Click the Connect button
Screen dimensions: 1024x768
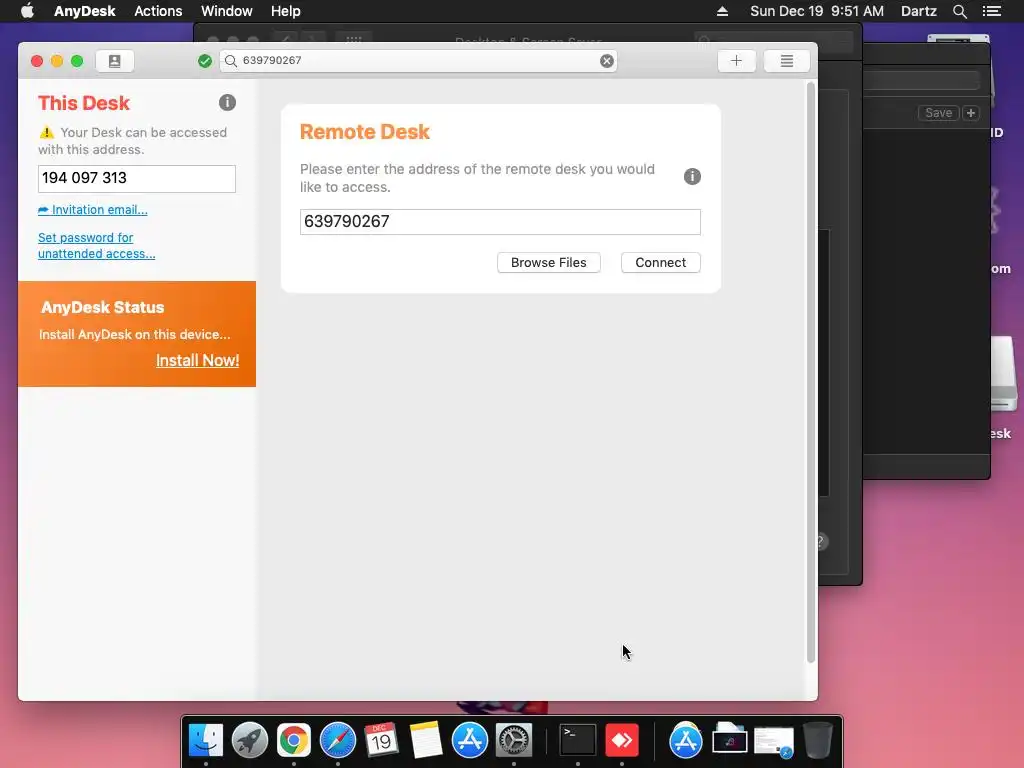coord(660,263)
